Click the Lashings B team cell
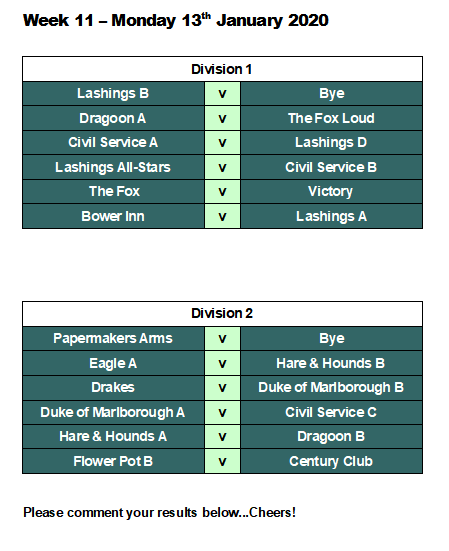 point(113,94)
